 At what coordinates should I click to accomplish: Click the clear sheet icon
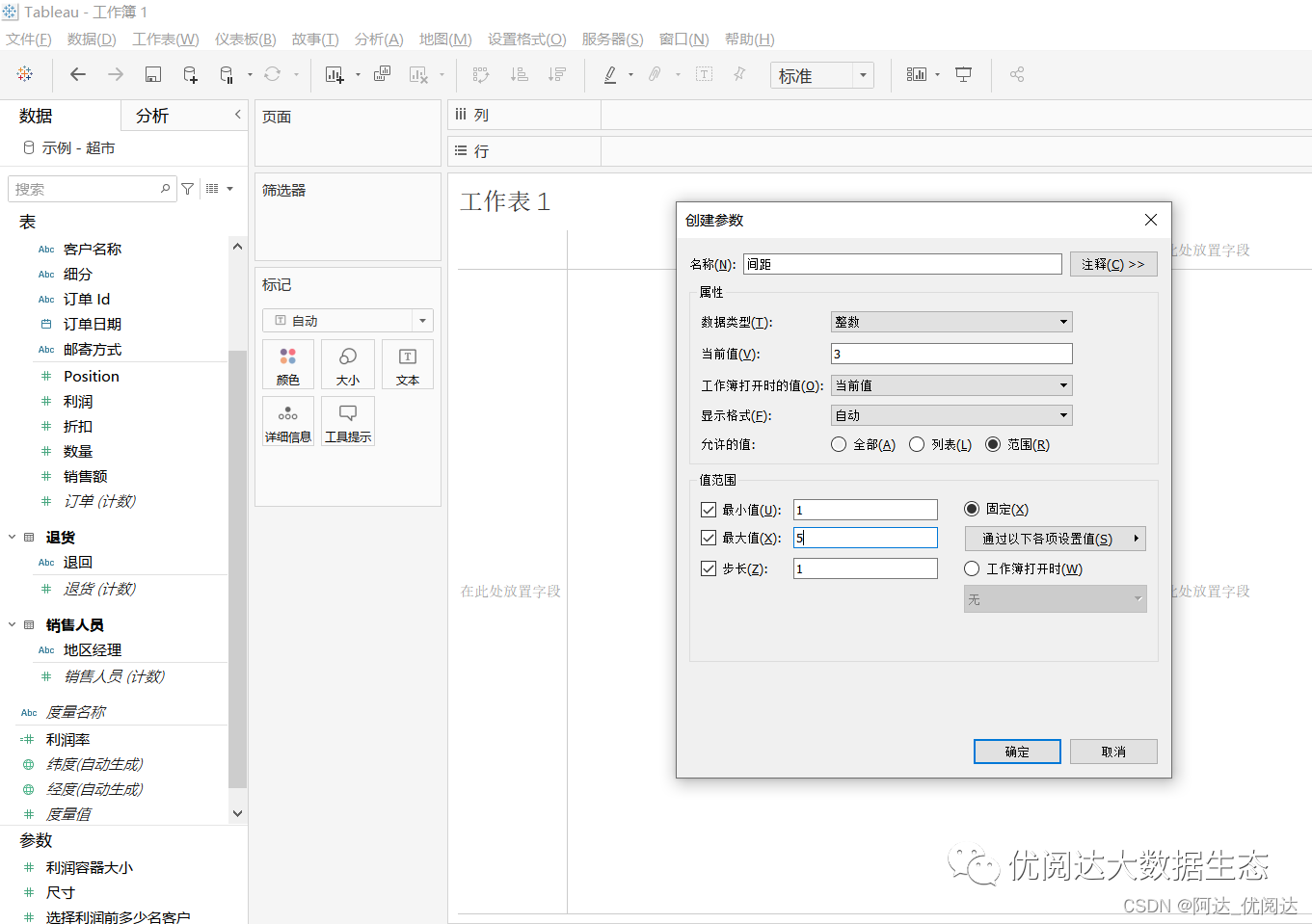coord(418,74)
